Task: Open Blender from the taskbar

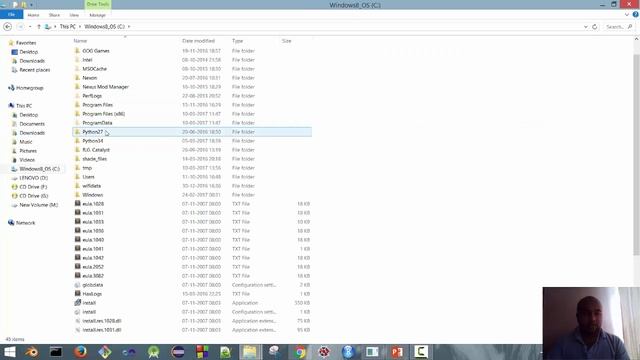Action: click(31, 352)
